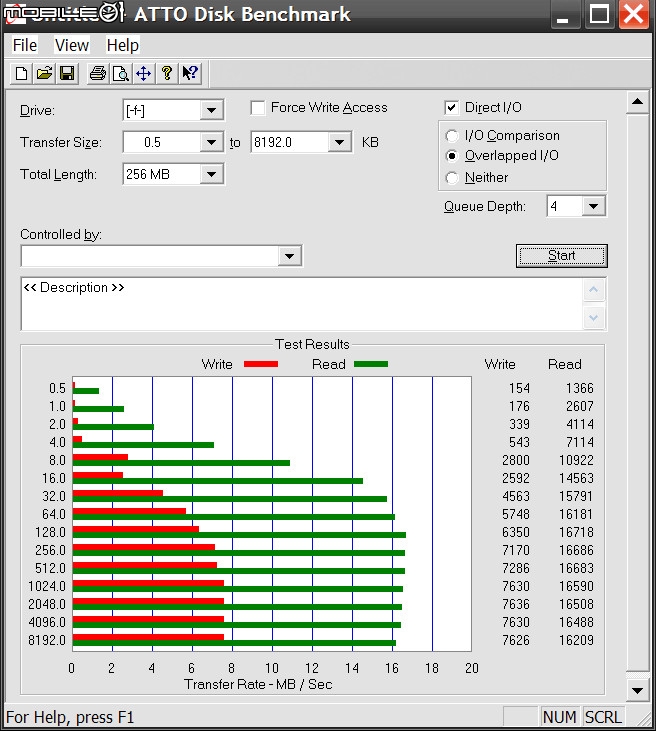Click the Start benchmark button
Viewport: 656px width, 731px height.
(x=561, y=256)
